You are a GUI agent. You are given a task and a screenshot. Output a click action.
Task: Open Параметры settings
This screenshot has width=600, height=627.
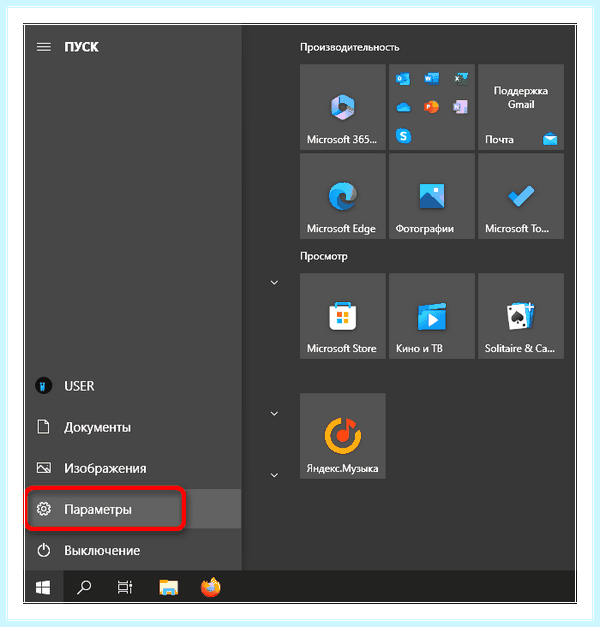133,509
